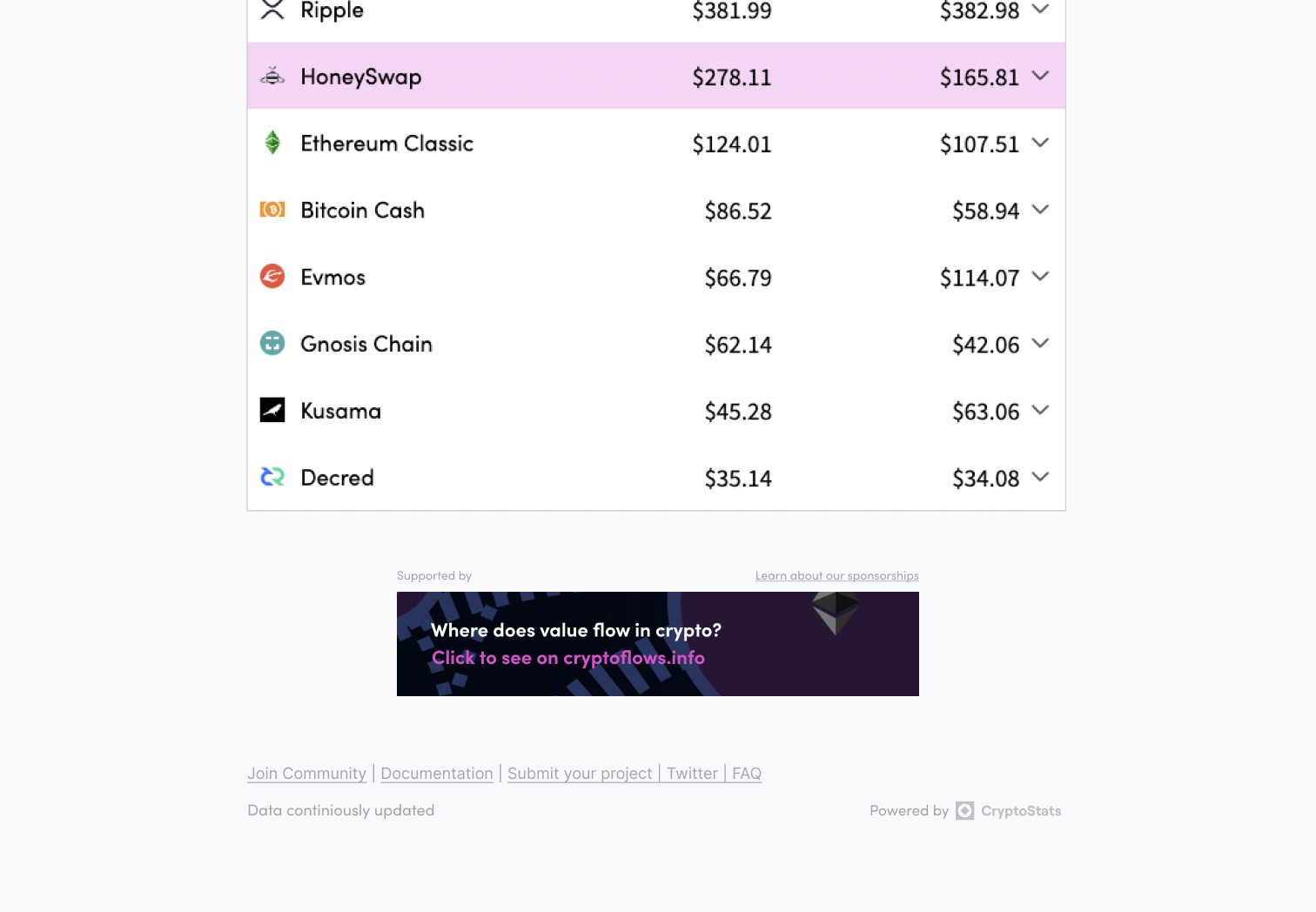Click the Evmos red circle icon
This screenshot has height=912, width=1316.
272,277
